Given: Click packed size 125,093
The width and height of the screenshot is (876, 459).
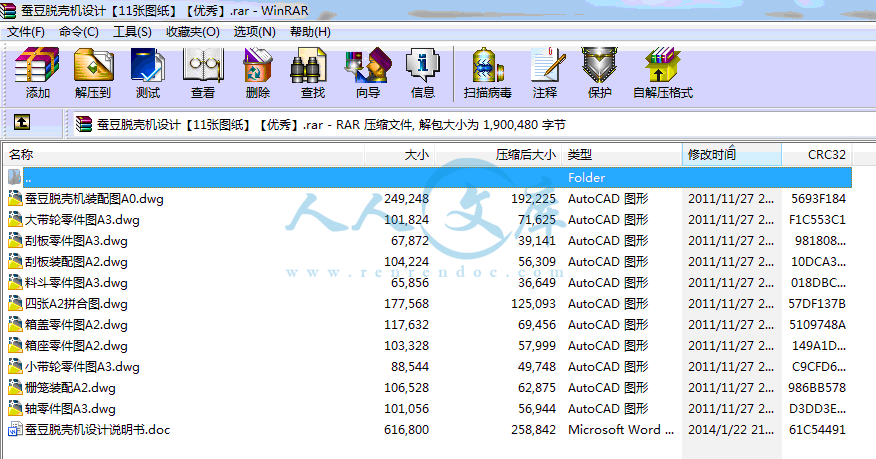Looking at the screenshot, I should point(533,304).
